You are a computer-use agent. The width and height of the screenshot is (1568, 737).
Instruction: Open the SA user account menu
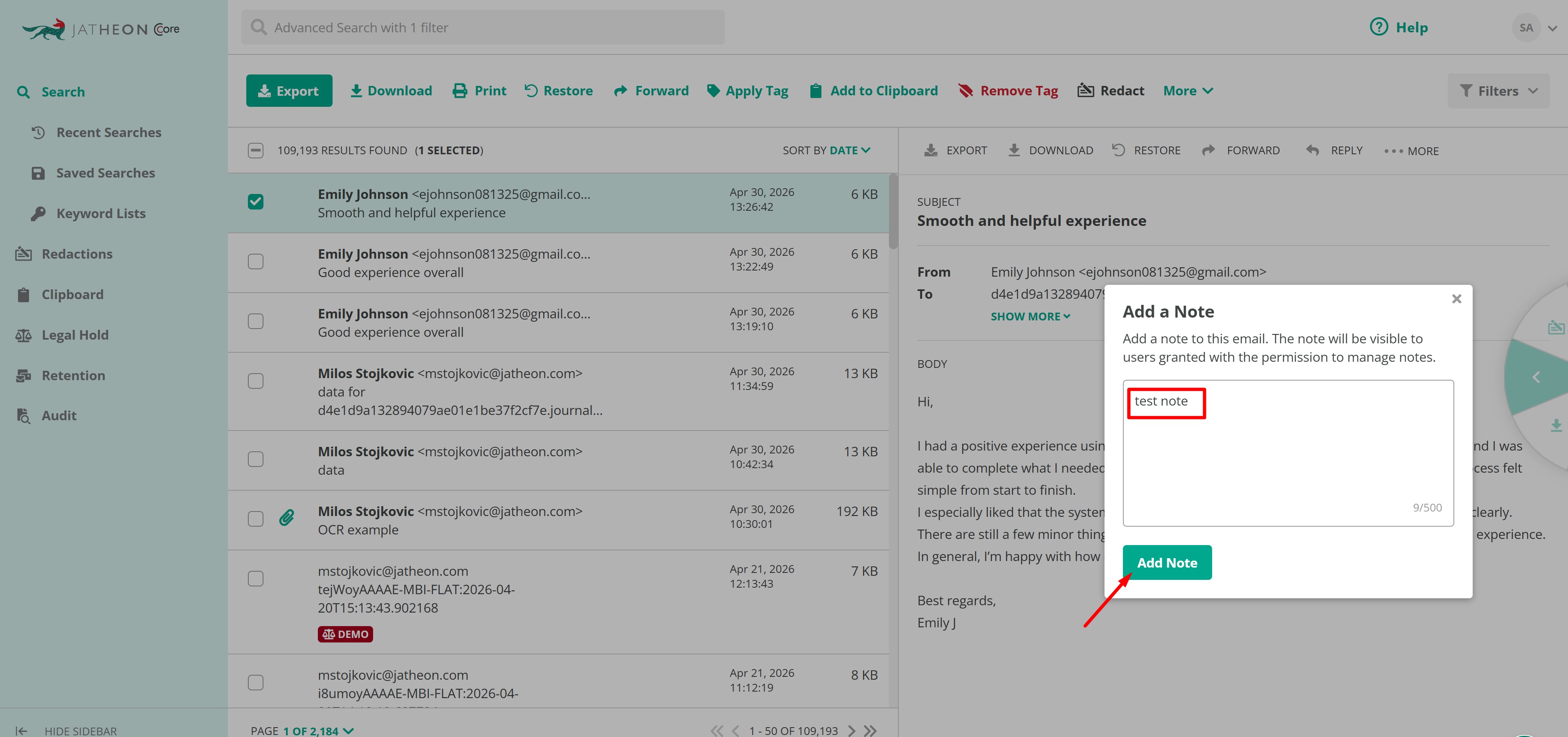click(x=1536, y=27)
